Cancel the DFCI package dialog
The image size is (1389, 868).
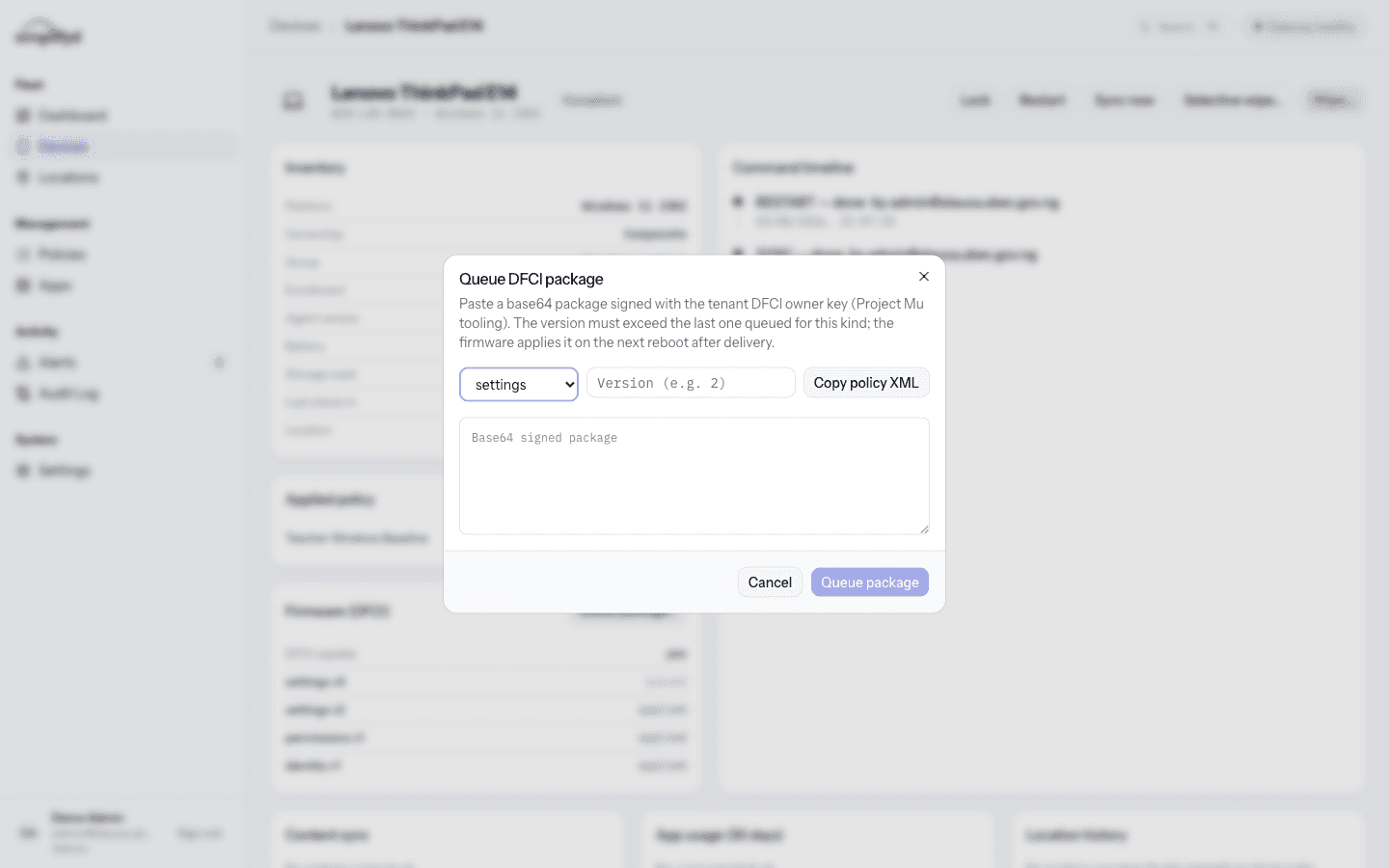[770, 583]
